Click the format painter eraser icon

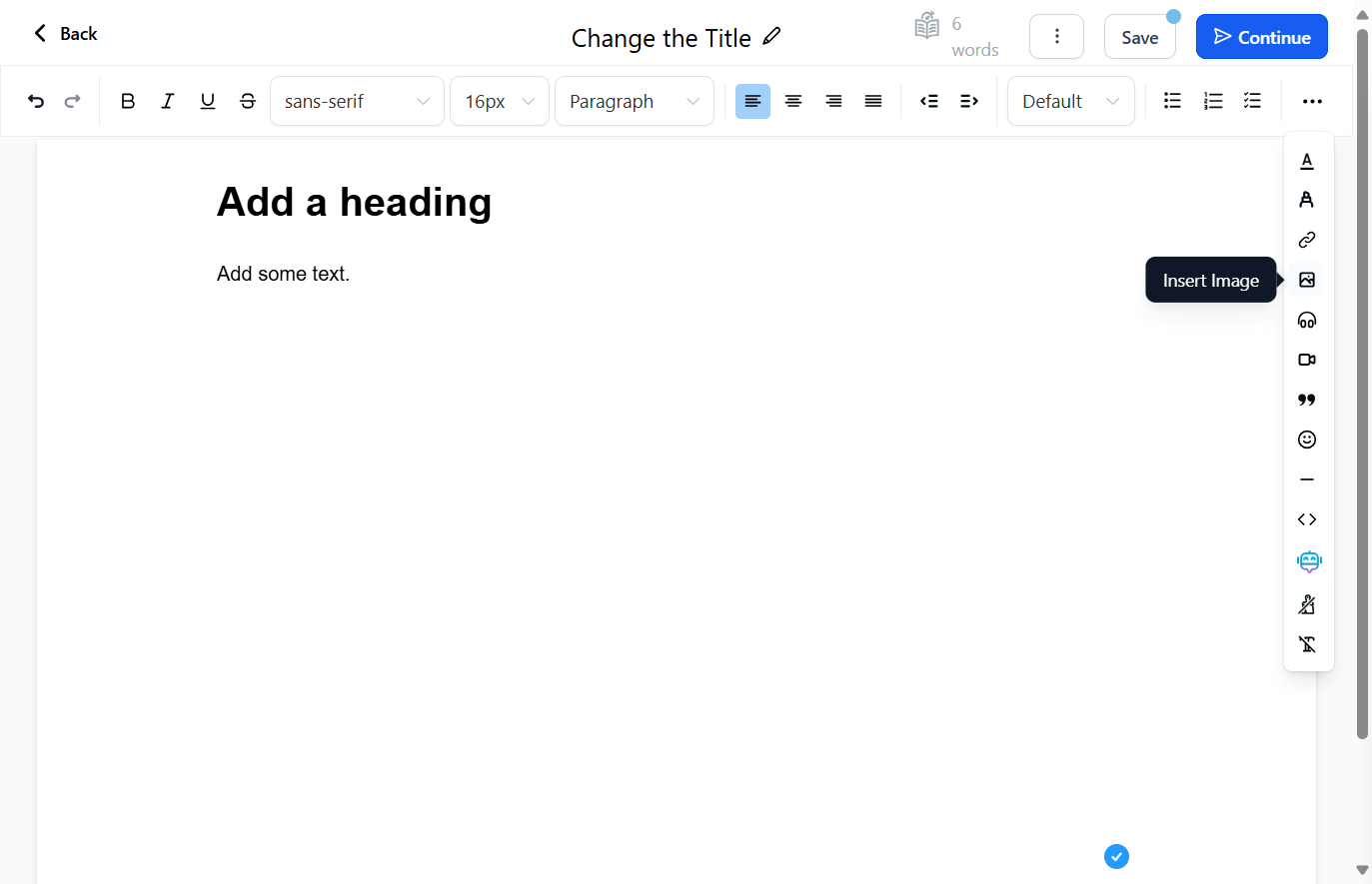click(x=1307, y=604)
